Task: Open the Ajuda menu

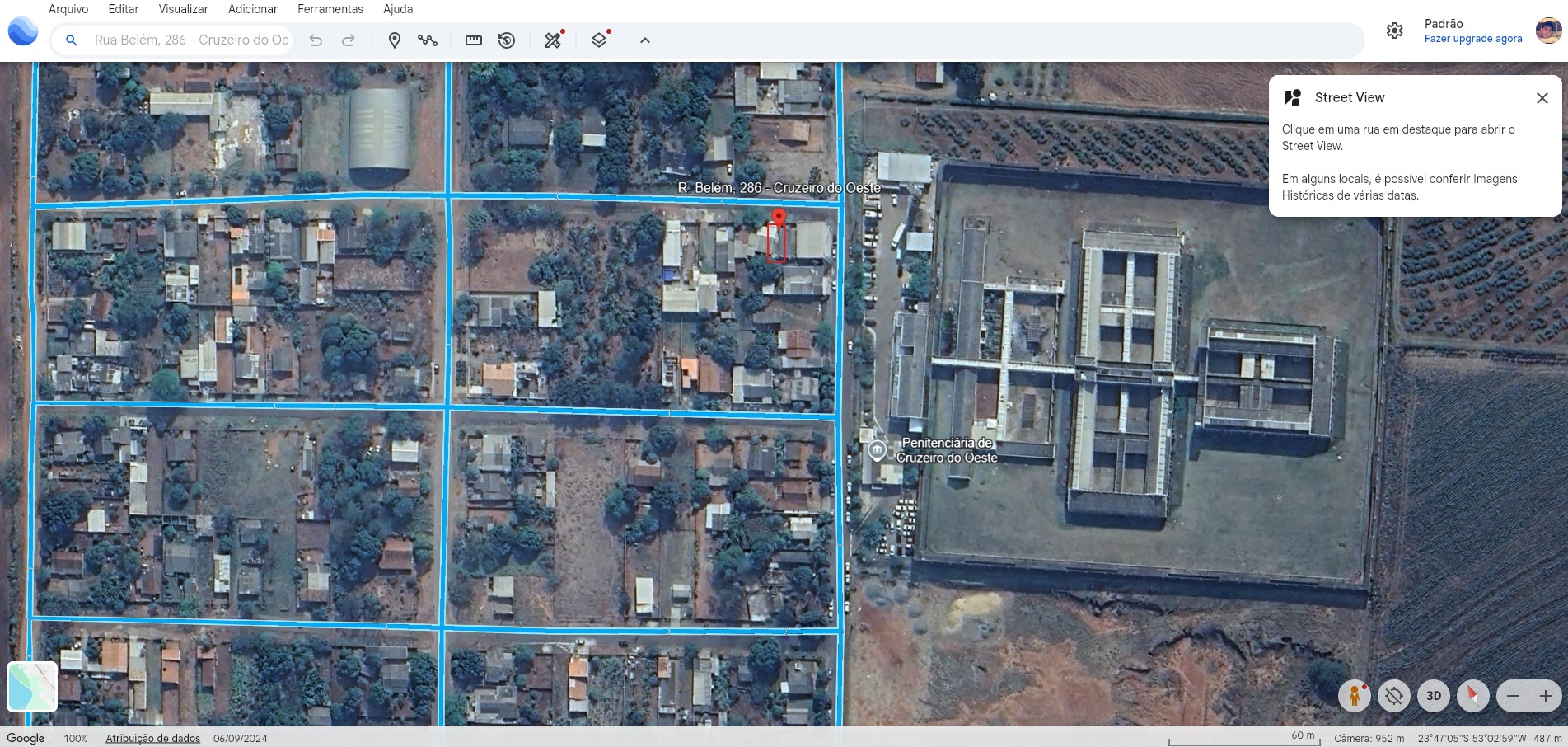Action: tap(398, 9)
